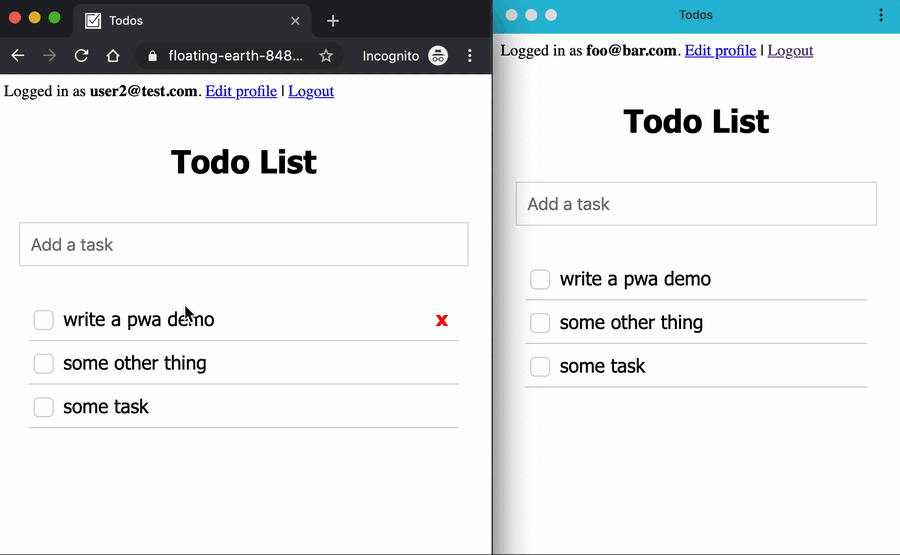Click Logout link in Chrome window

click(x=311, y=91)
